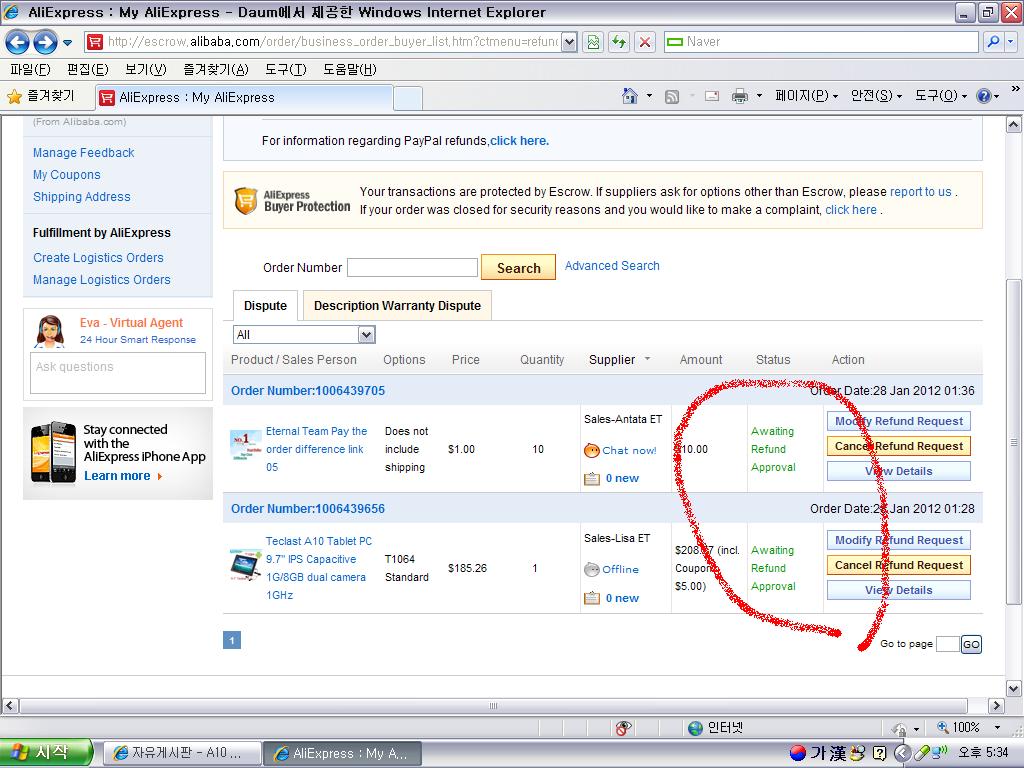This screenshot has width=1024, height=768.
Task: Stop page loading with the red X icon
Action: click(x=645, y=42)
